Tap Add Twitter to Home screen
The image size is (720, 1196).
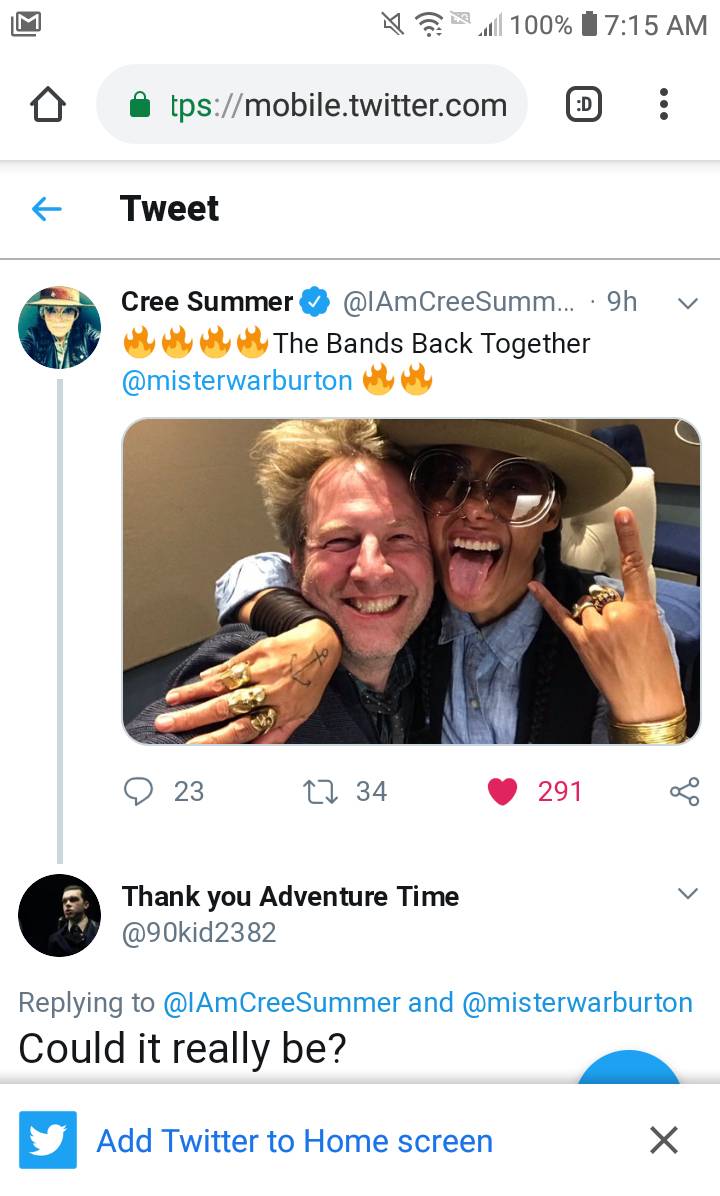coord(294,1141)
